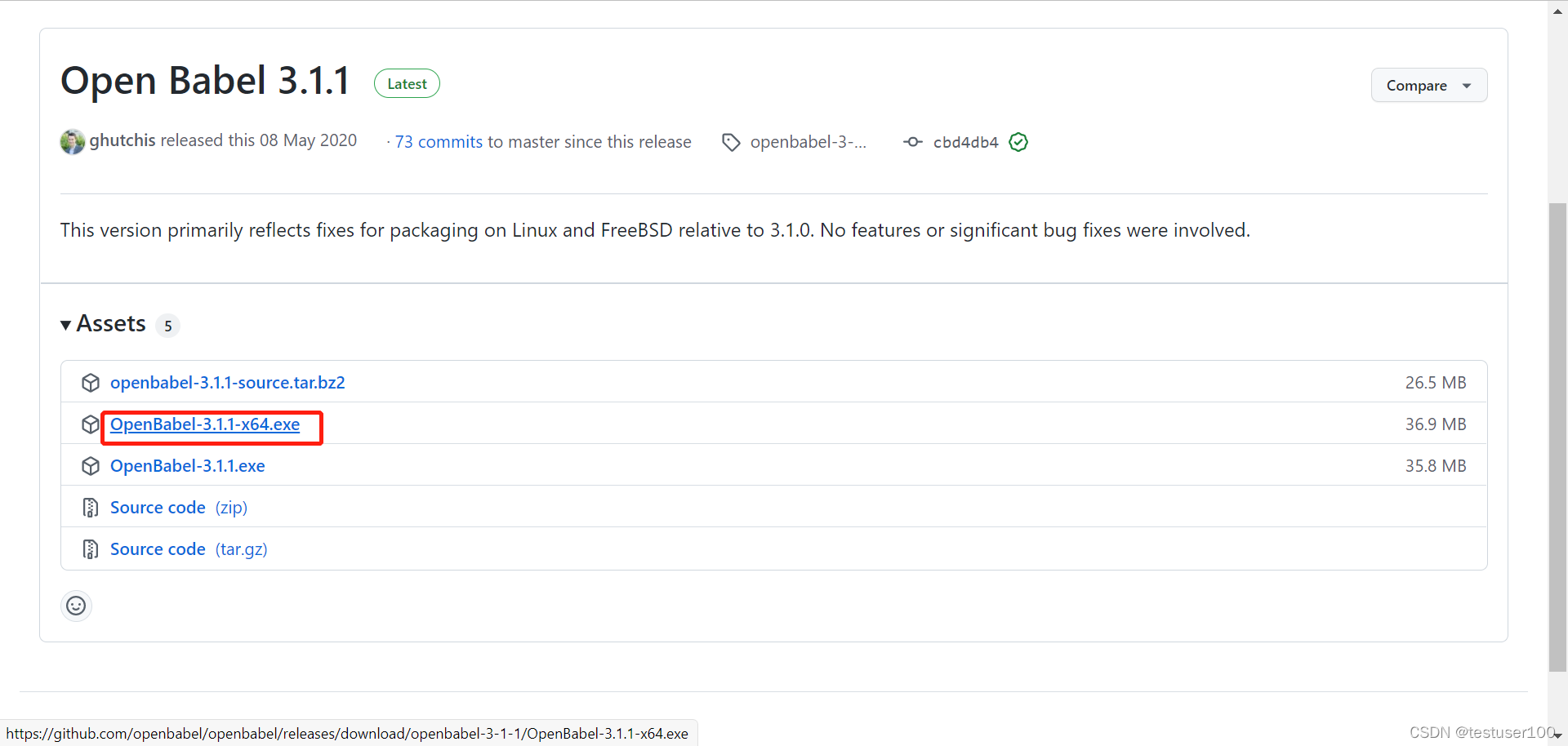Click the release description paragraph

[655, 230]
